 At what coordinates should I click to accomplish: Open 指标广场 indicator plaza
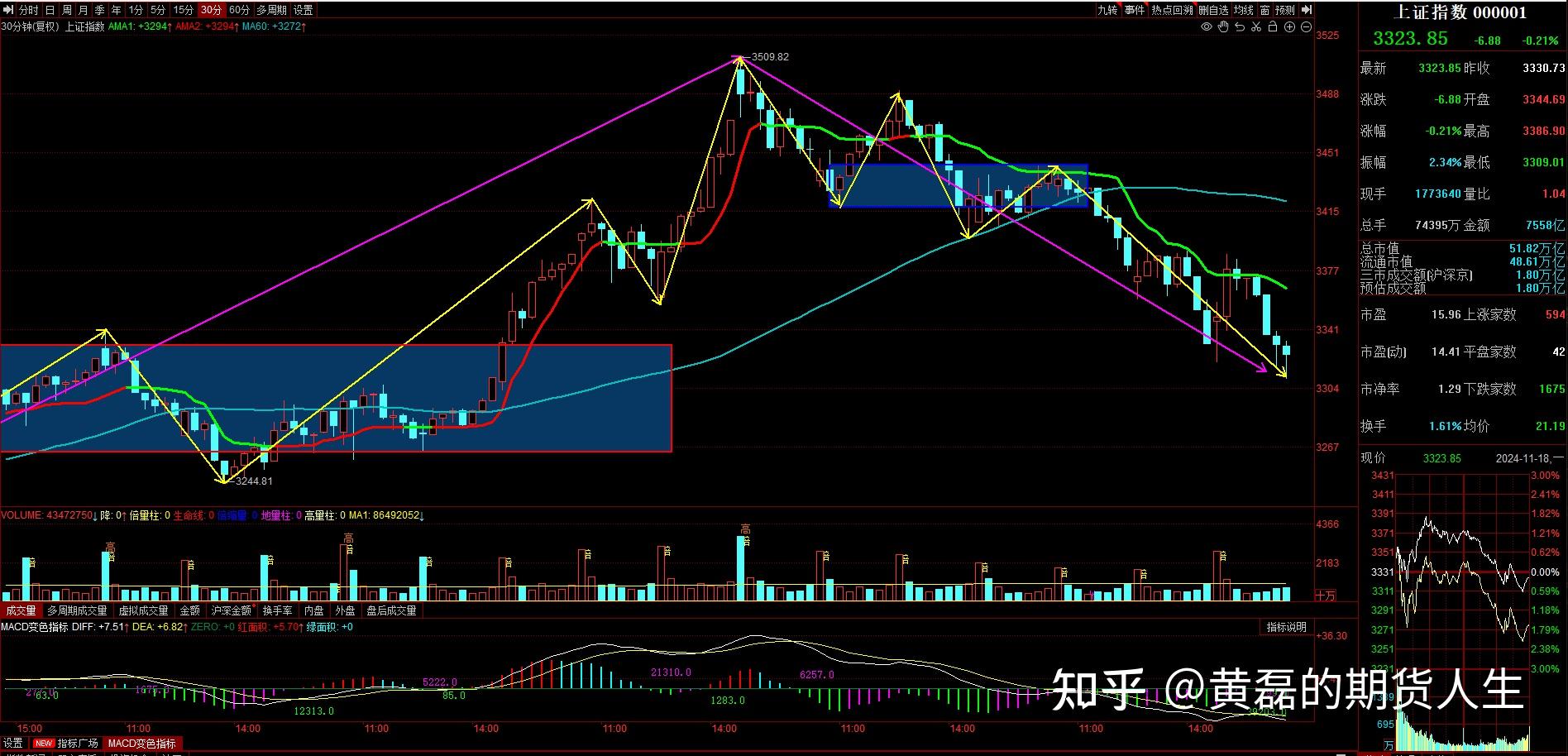pyautogui.click(x=78, y=743)
